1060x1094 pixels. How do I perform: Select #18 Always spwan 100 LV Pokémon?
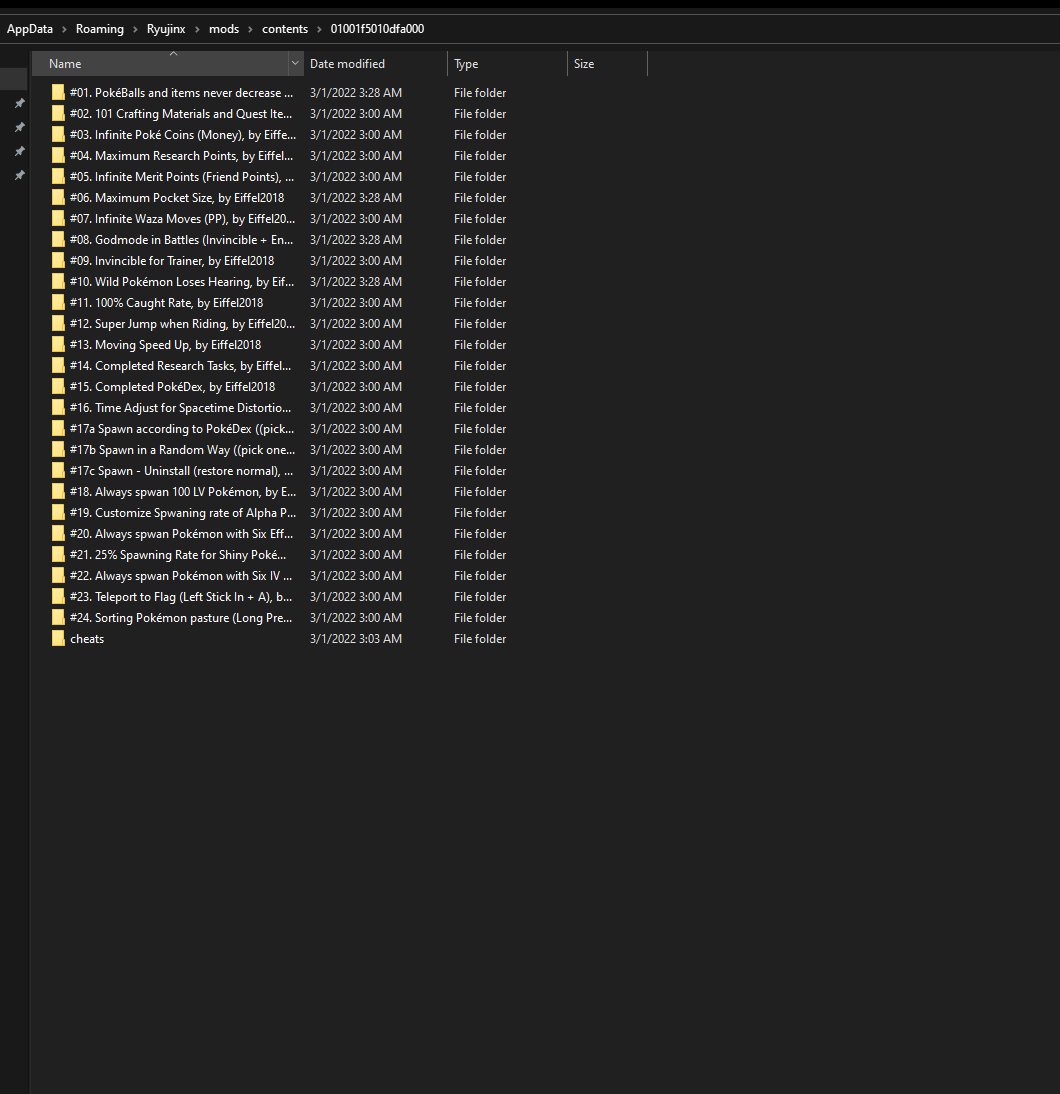(183, 491)
